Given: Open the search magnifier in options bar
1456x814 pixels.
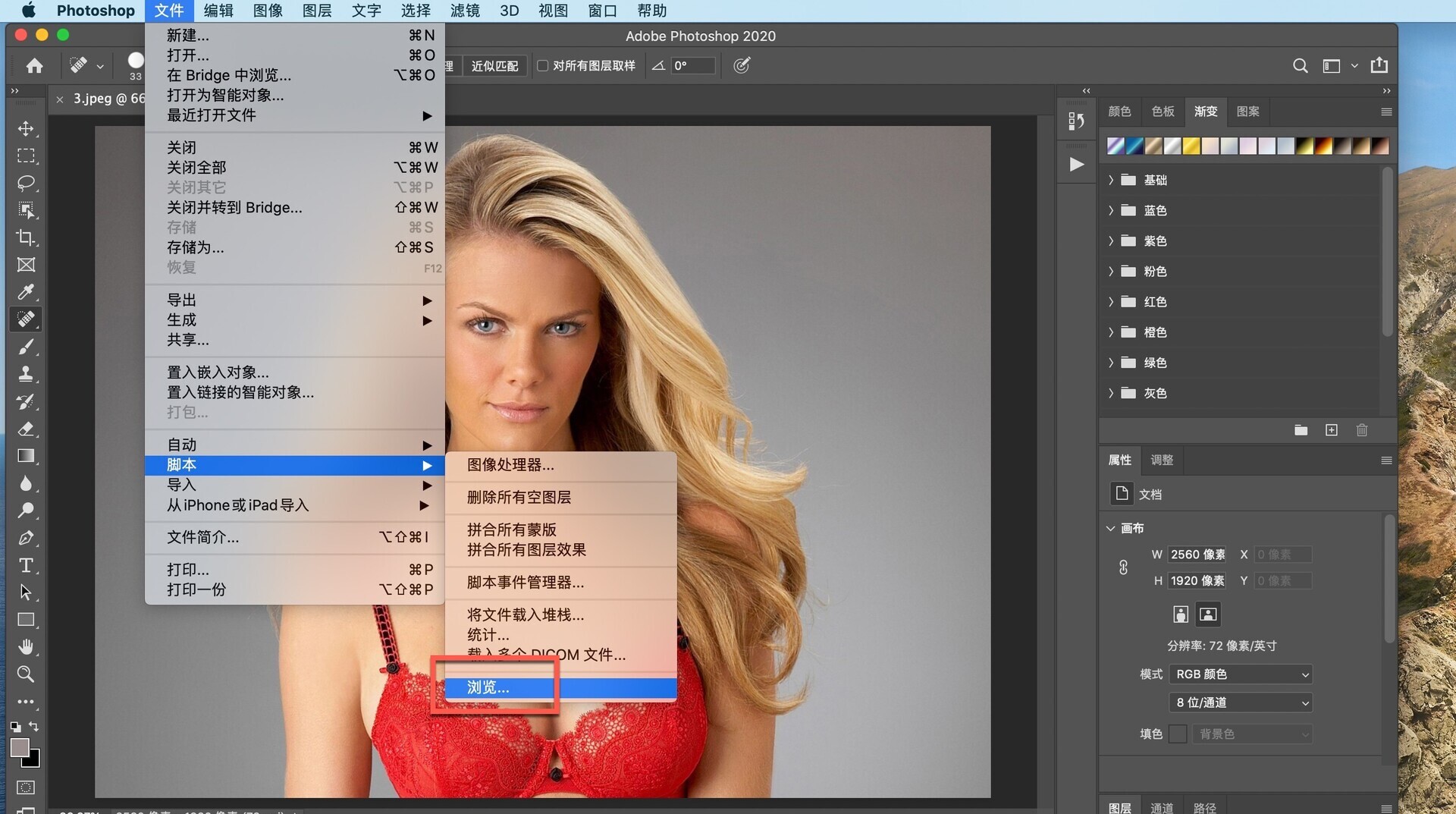Looking at the screenshot, I should pyautogui.click(x=1300, y=66).
